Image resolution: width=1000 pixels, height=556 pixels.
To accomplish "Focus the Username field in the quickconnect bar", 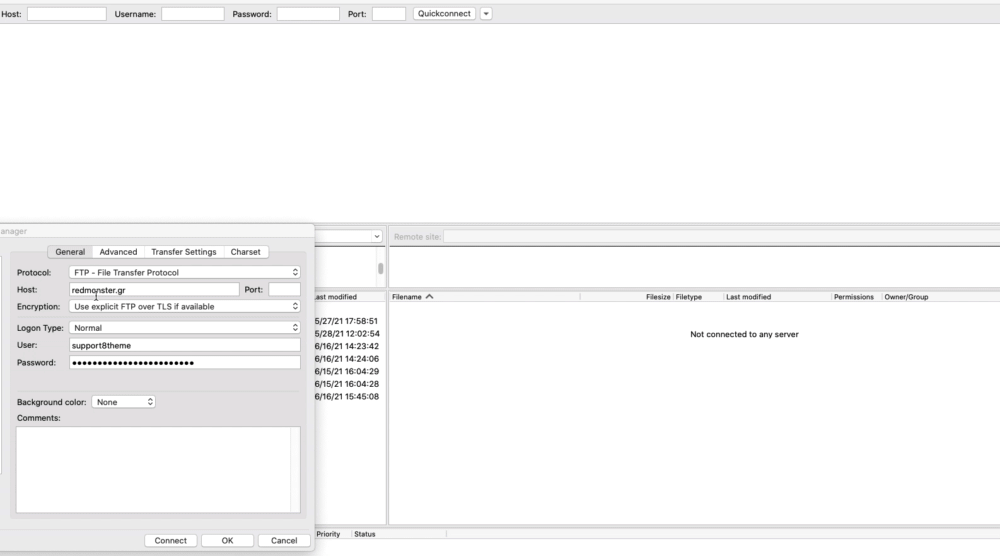I will (x=193, y=14).
